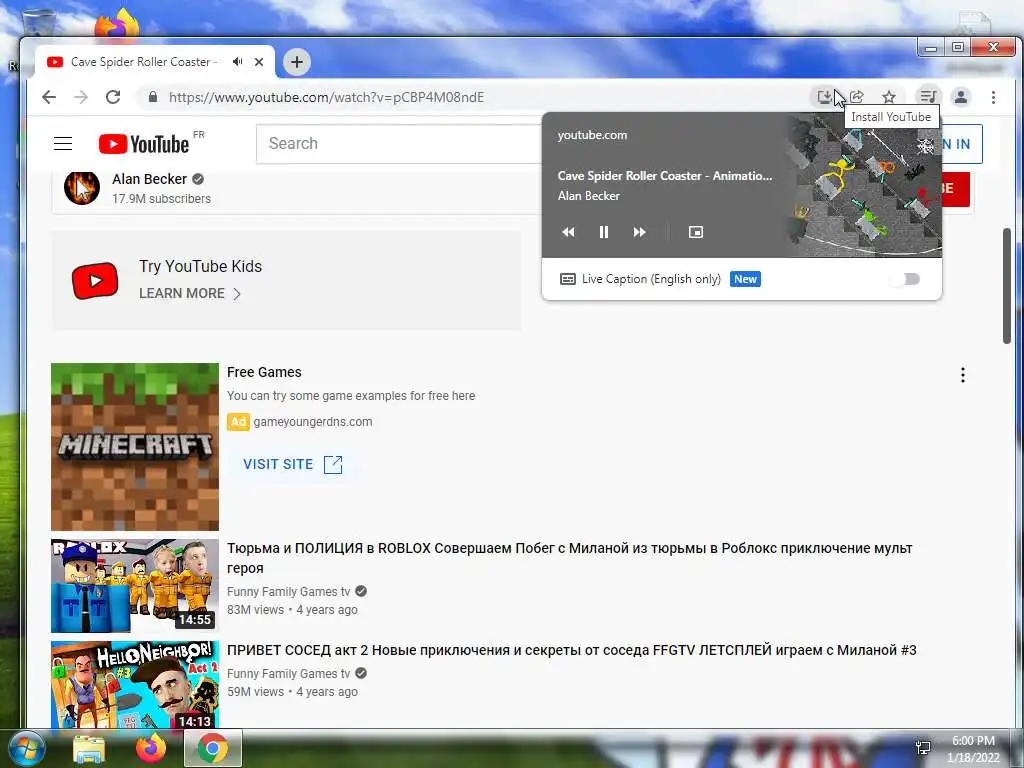Open video titled Тюрьма и ПОЛИЦИЯ в ROBLOX
The width and height of the screenshot is (1024, 768).
click(x=569, y=558)
